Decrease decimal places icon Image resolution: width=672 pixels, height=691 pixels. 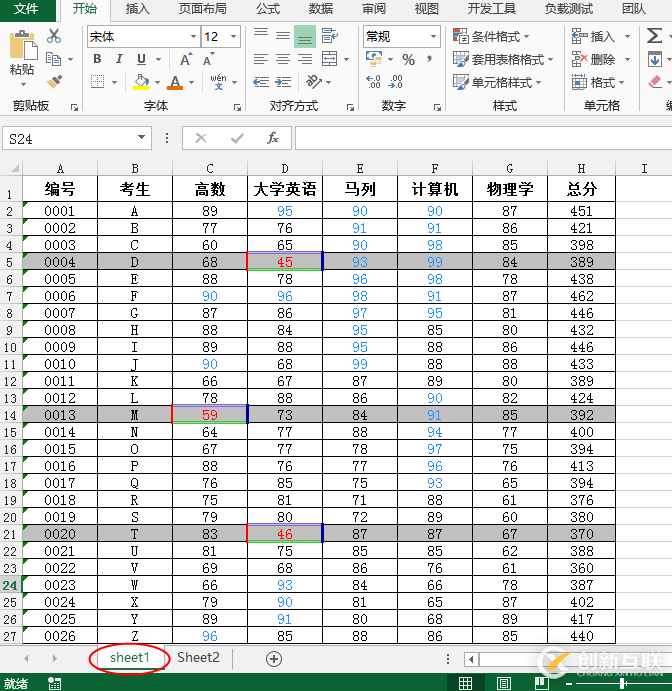click(395, 82)
